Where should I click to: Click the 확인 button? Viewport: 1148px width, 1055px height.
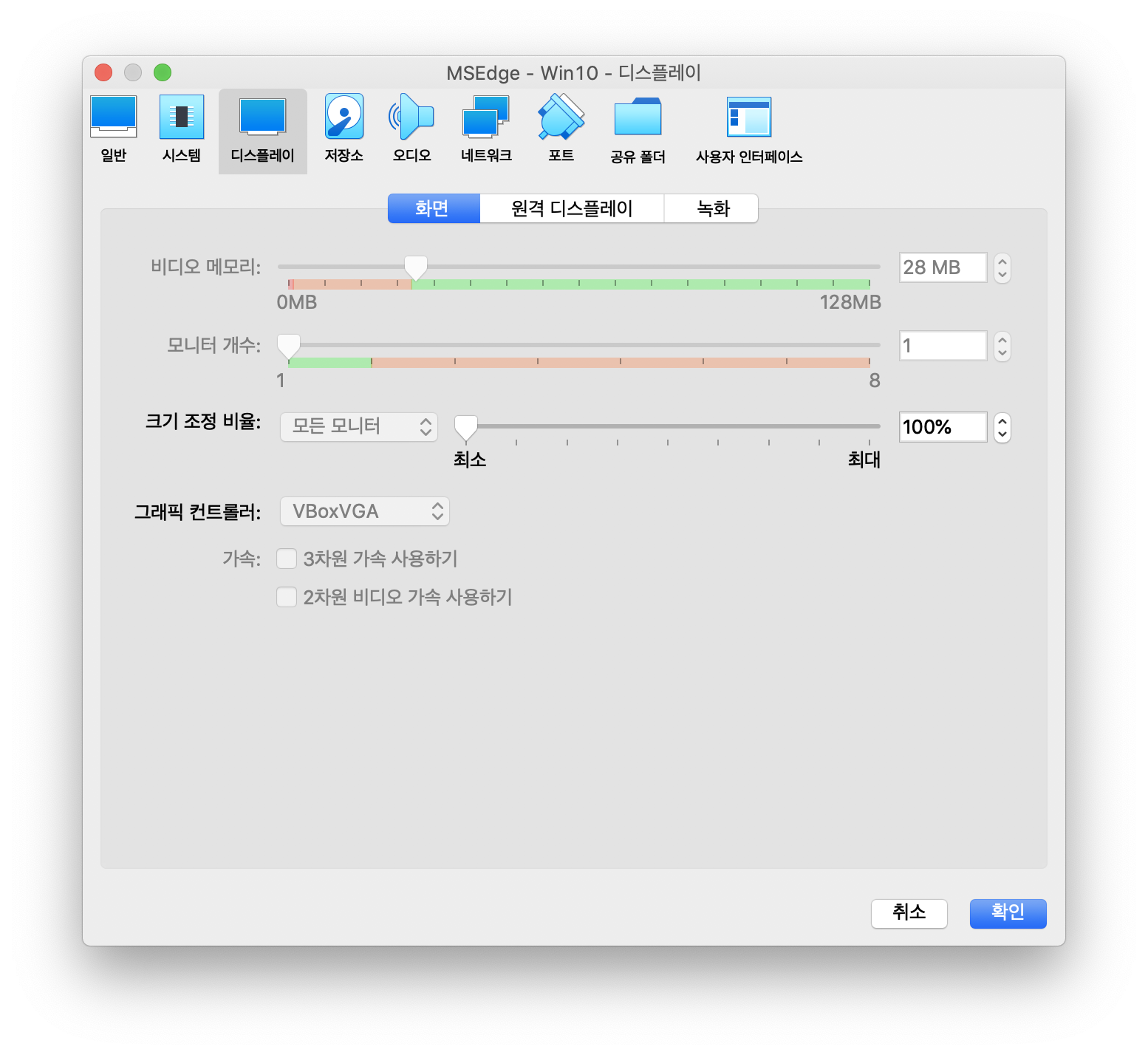pos(1008,913)
